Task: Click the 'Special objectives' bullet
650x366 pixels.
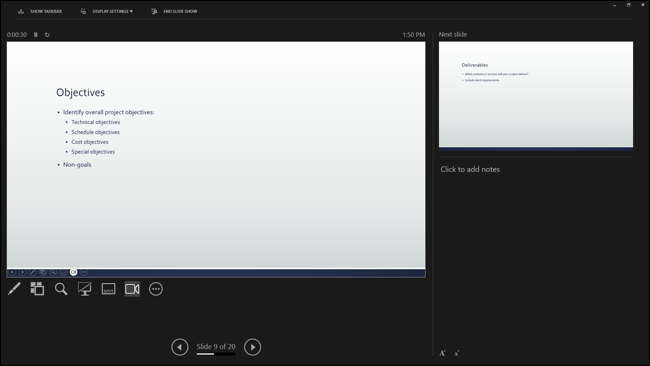Action: 93,152
